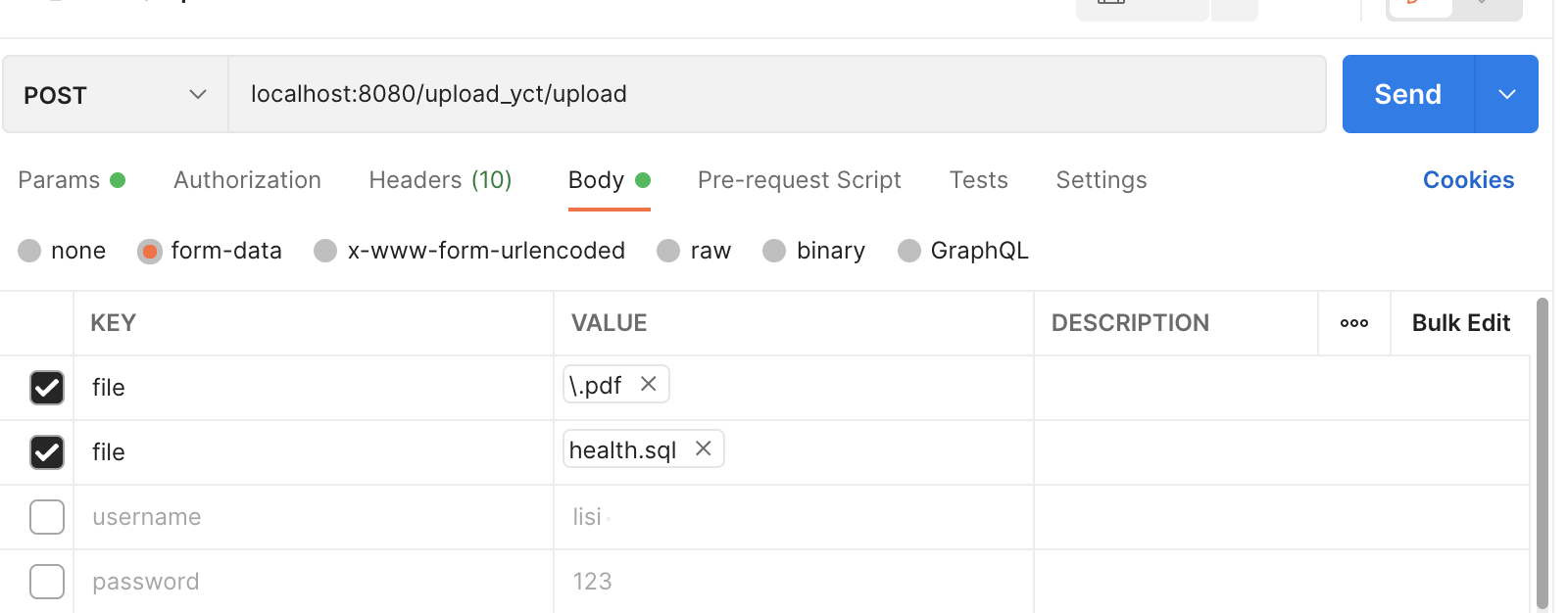Enable the password row checkbox
The width and height of the screenshot is (1568, 613).
pyautogui.click(x=47, y=582)
